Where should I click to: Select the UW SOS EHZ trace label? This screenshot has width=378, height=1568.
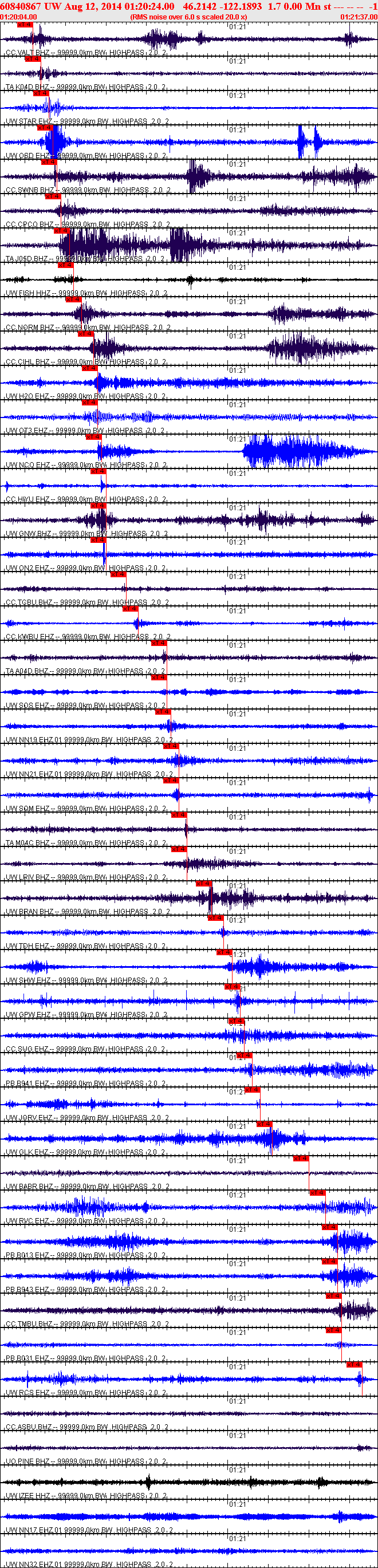point(86,706)
